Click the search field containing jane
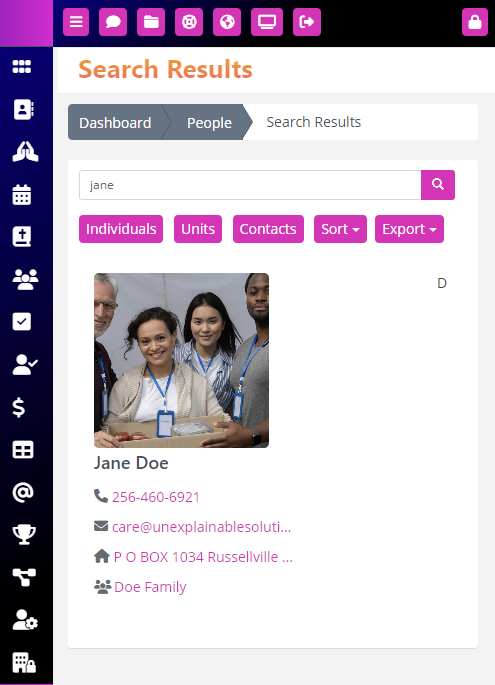The width and height of the screenshot is (495, 685). 250,185
